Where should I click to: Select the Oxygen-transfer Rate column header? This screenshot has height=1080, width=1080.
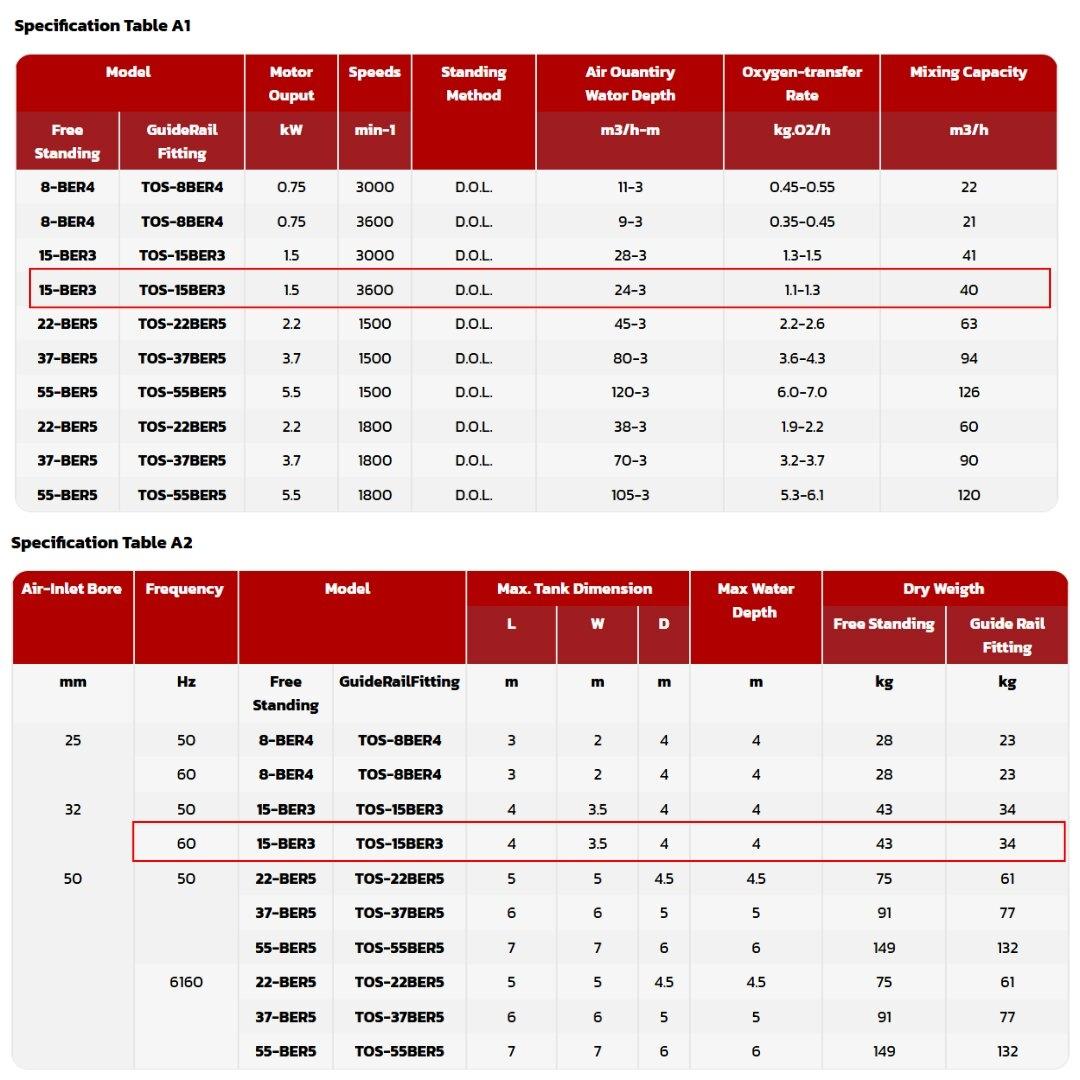click(x=802, y=83)
